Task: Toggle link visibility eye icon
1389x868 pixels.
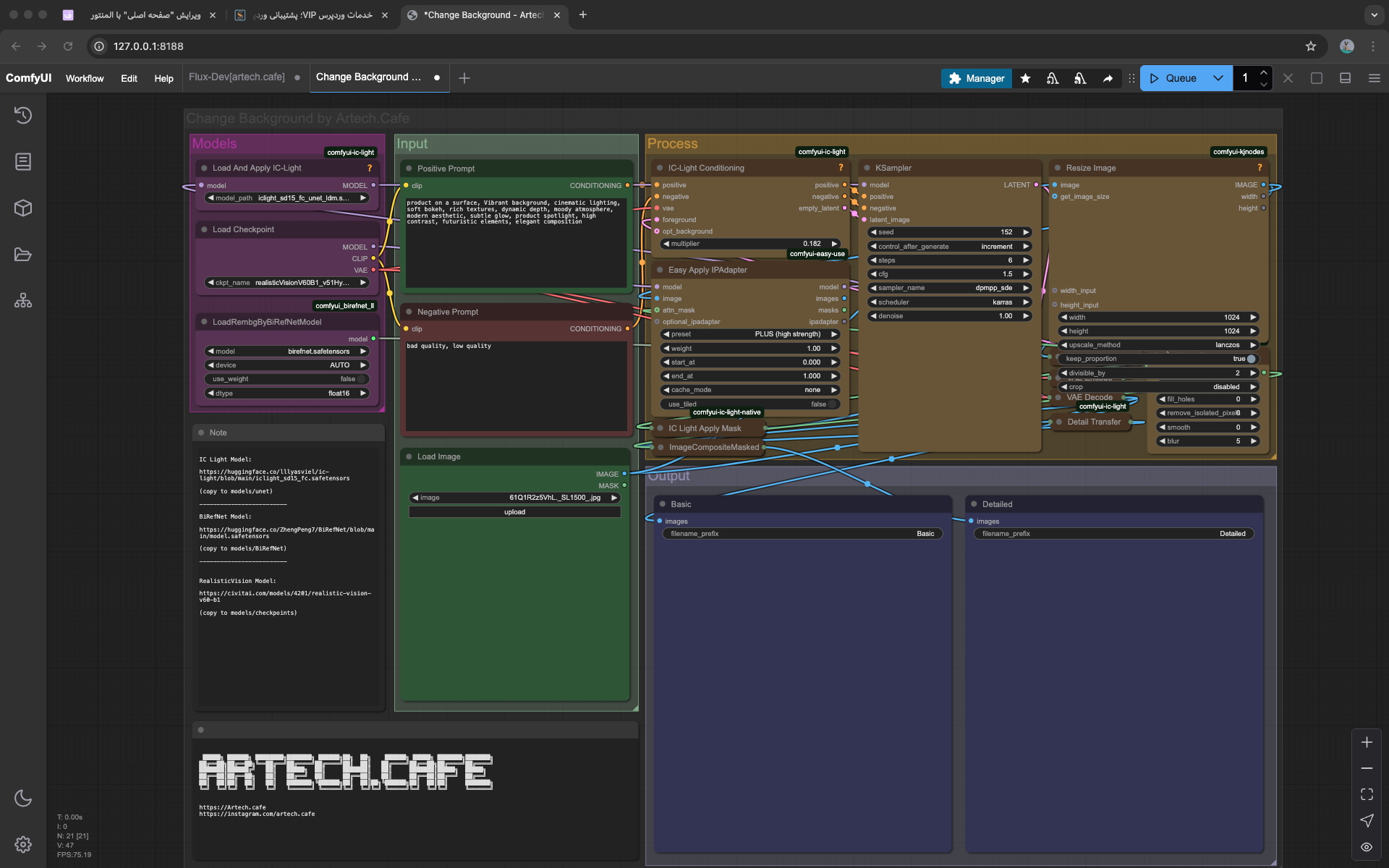Action: click(x=1366, y=846)
